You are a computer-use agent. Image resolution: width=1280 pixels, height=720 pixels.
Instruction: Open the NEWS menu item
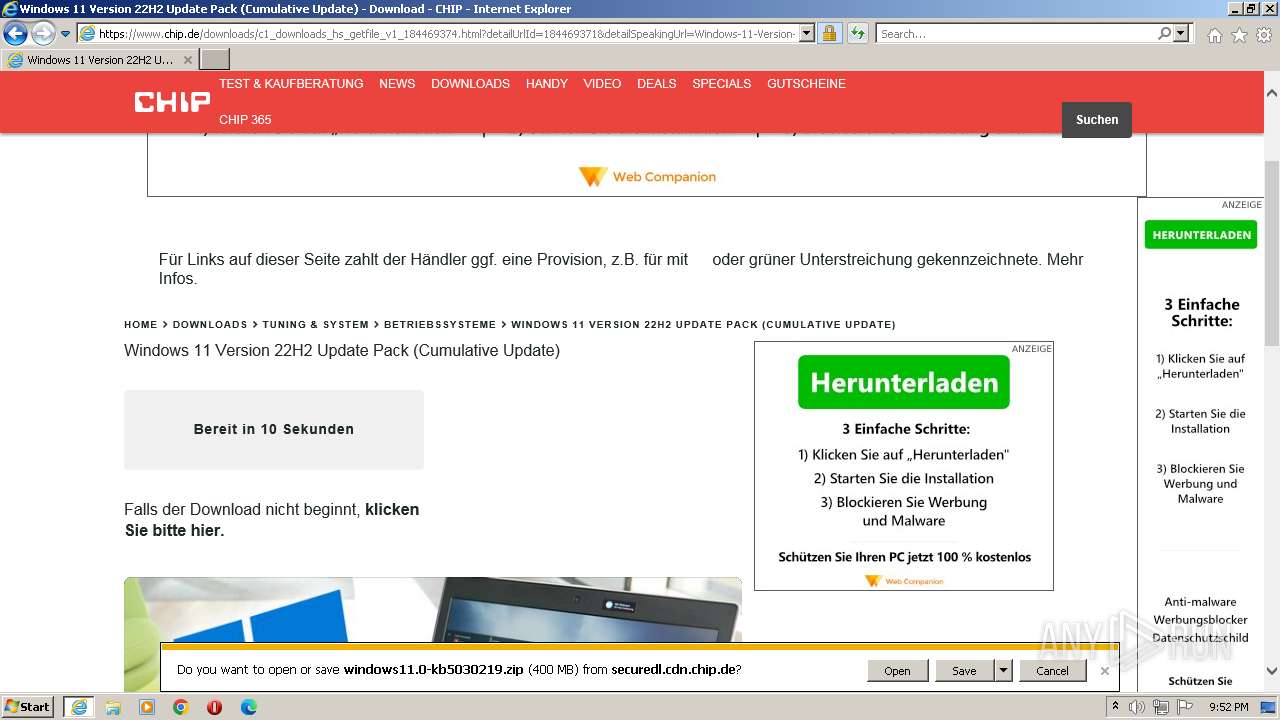(x=397, y=84)
